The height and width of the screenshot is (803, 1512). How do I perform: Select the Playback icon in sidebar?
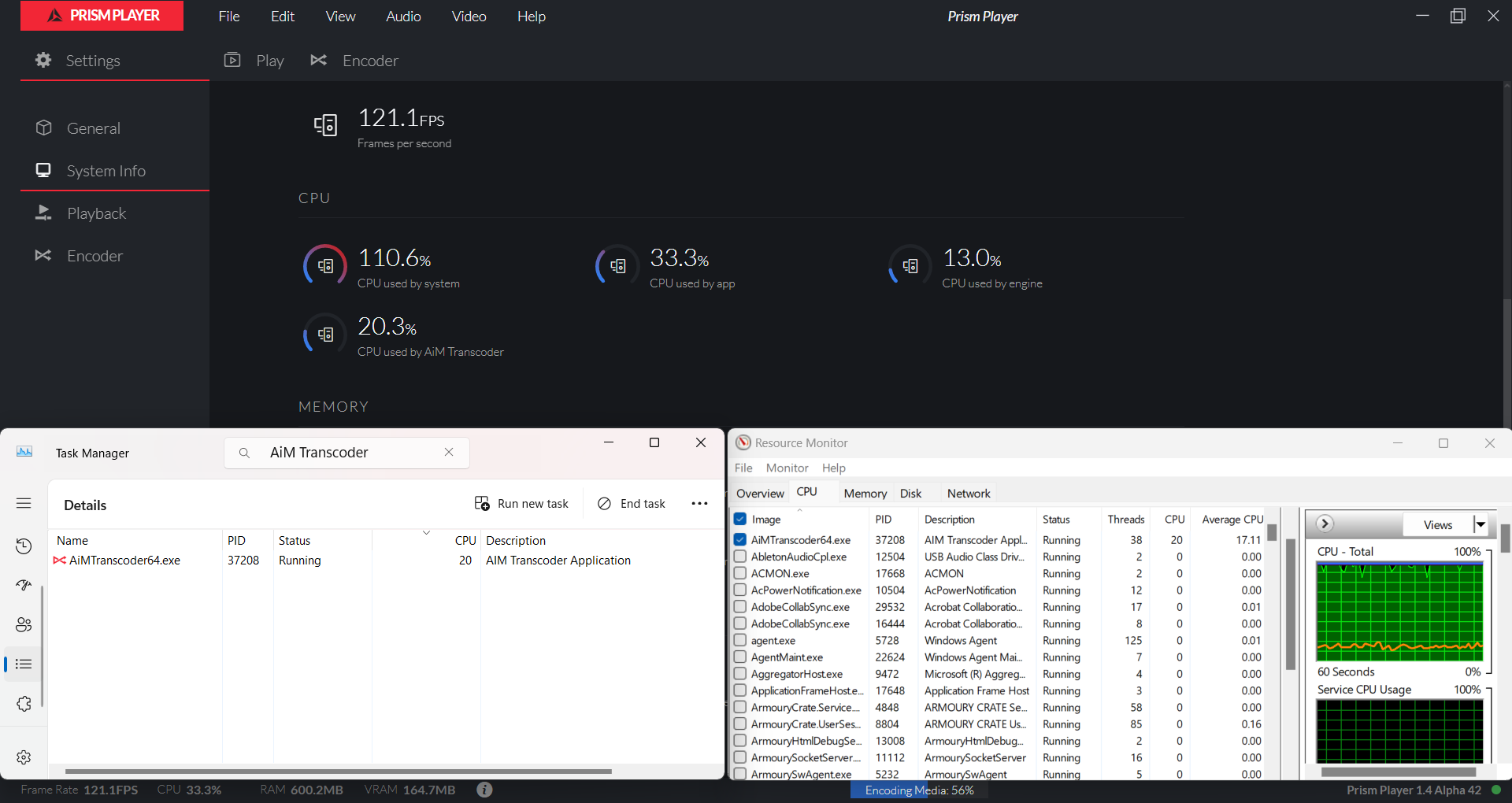[43, 213]
